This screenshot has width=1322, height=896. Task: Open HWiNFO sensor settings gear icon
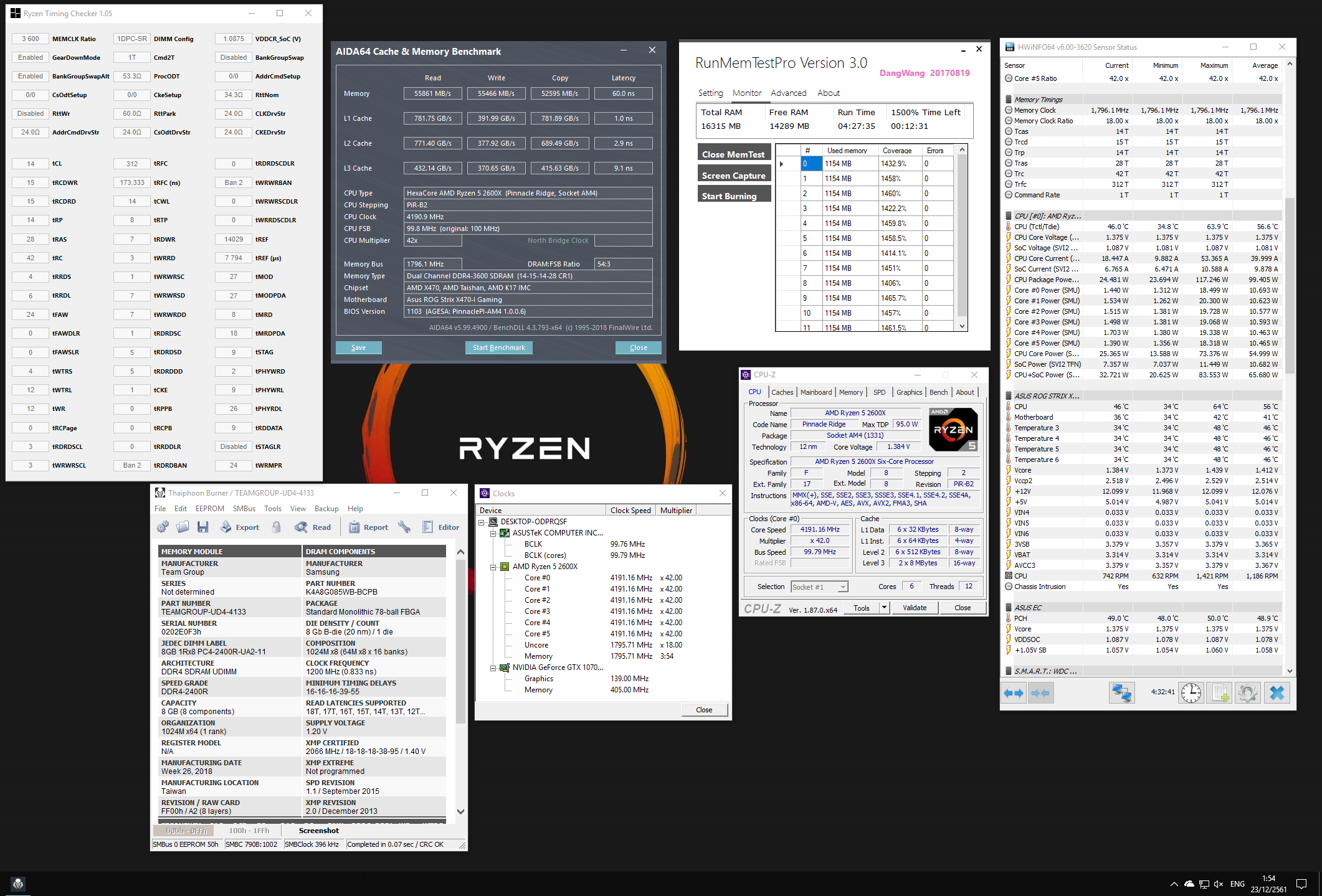point(1248,693)
